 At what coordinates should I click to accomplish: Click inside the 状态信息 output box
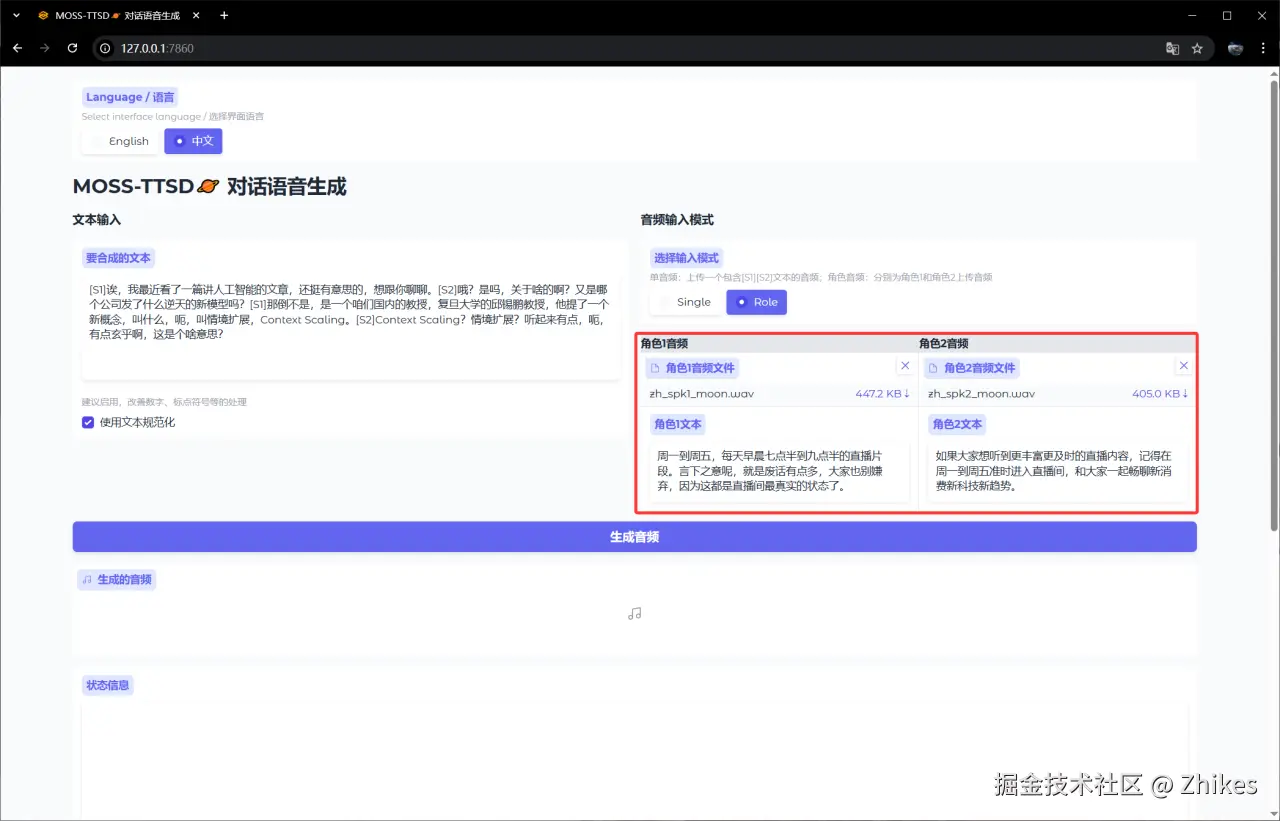click(x=634, y=760)
